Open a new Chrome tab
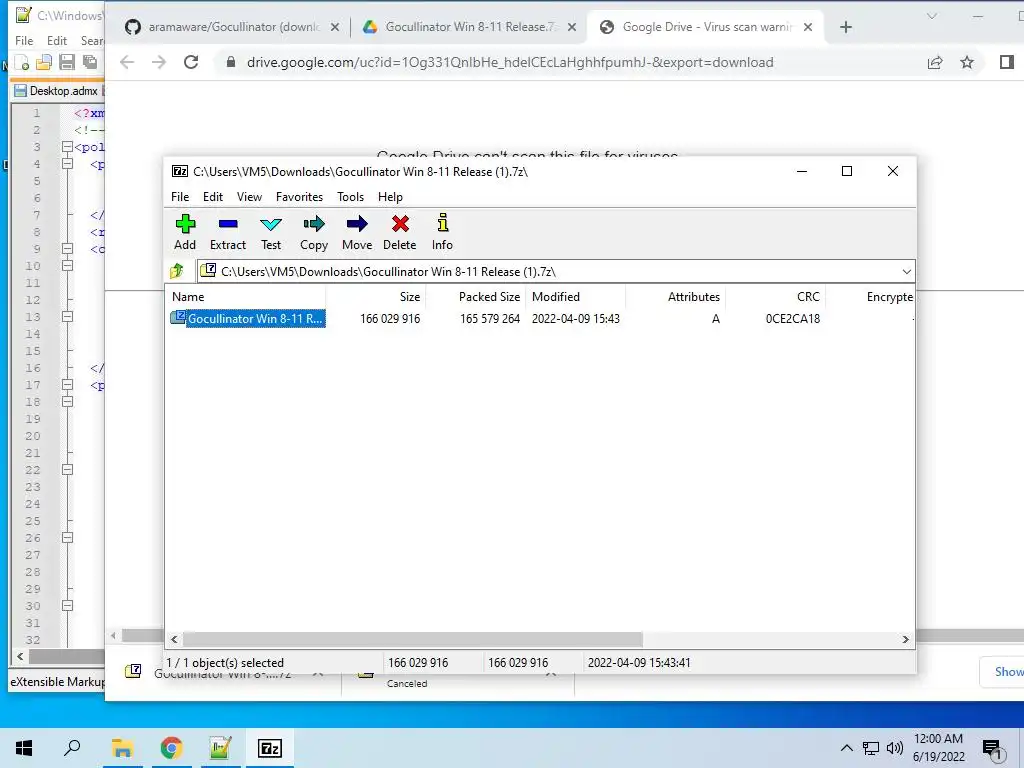 pyautogui.click(x=846, y=27)
